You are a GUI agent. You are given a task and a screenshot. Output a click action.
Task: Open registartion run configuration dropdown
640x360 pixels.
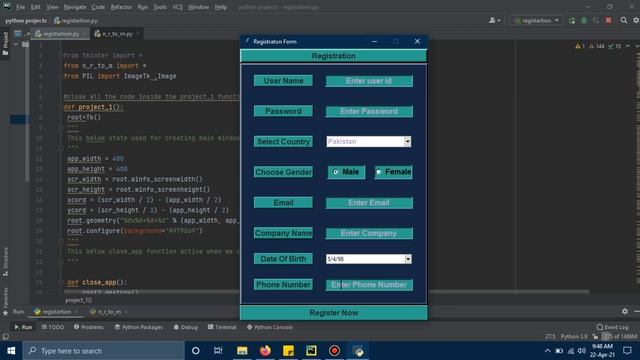click(x=536, y=20)
